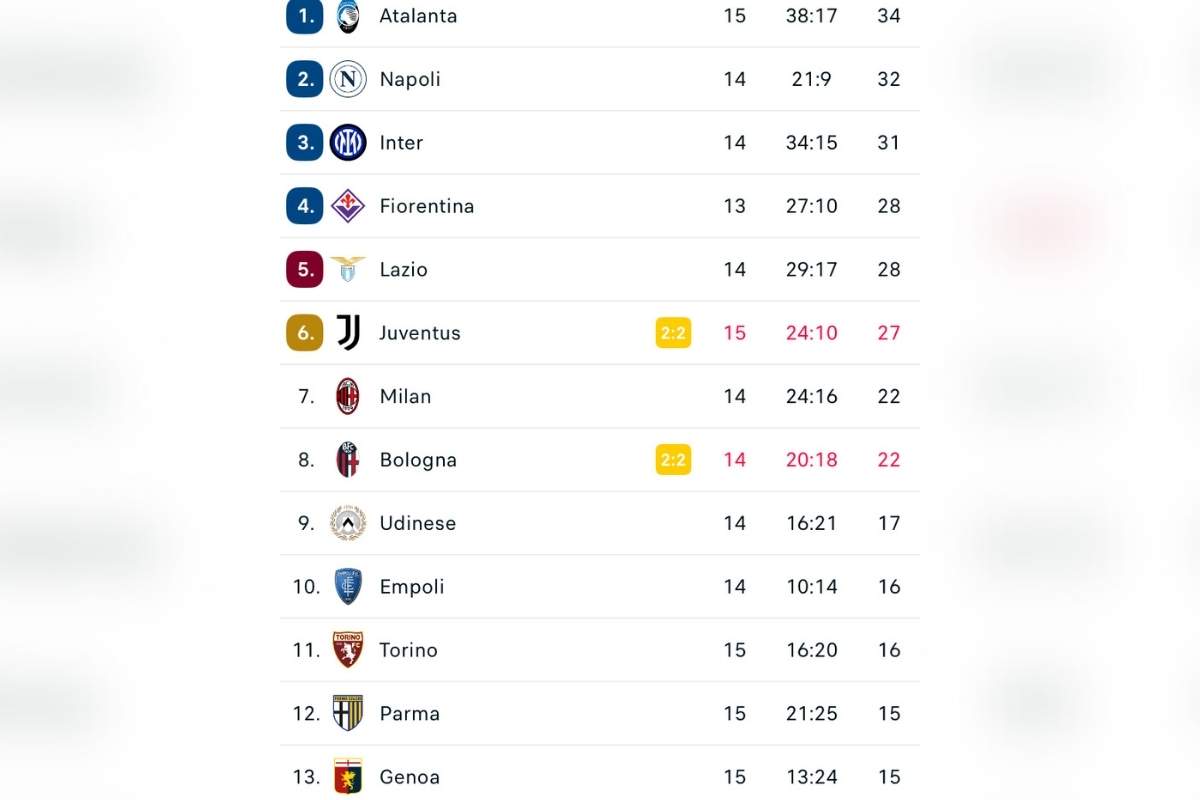Screen dimensions: 1200x800
Task: Open the live 2:2 score next to Juventus
Action: pos(672,332)
